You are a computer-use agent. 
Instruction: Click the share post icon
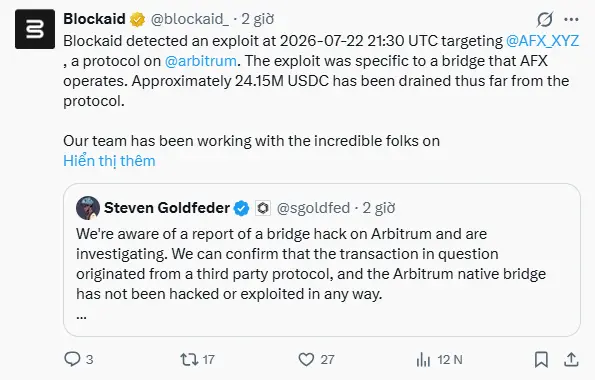(571, 359)
